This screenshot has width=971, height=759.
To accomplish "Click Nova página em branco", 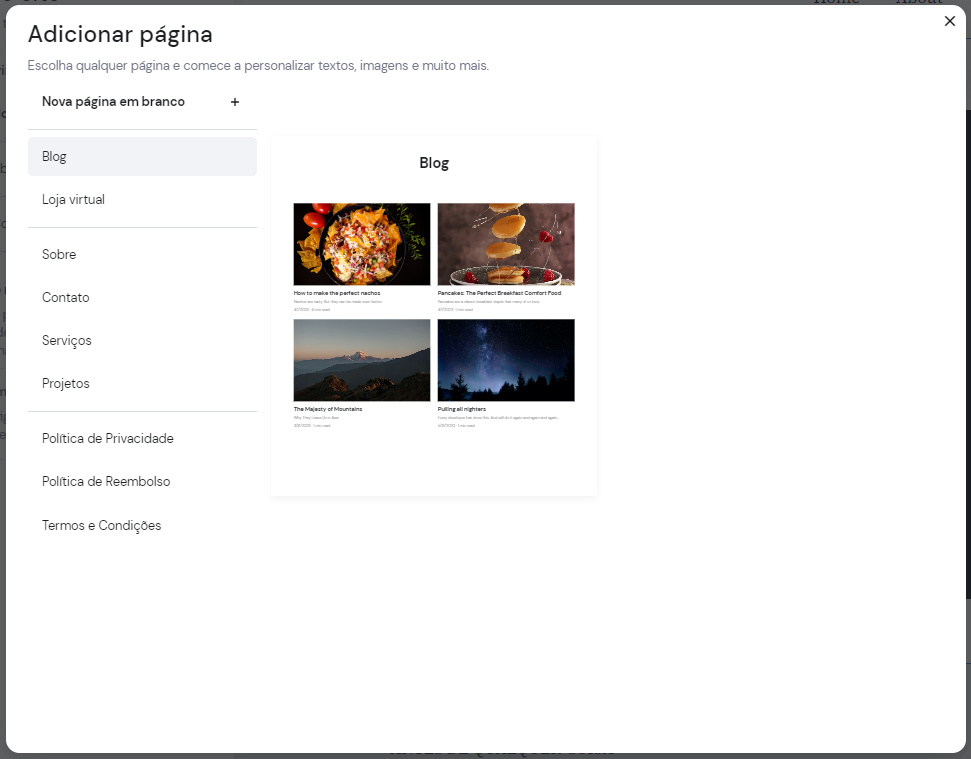I will [113, 101].
